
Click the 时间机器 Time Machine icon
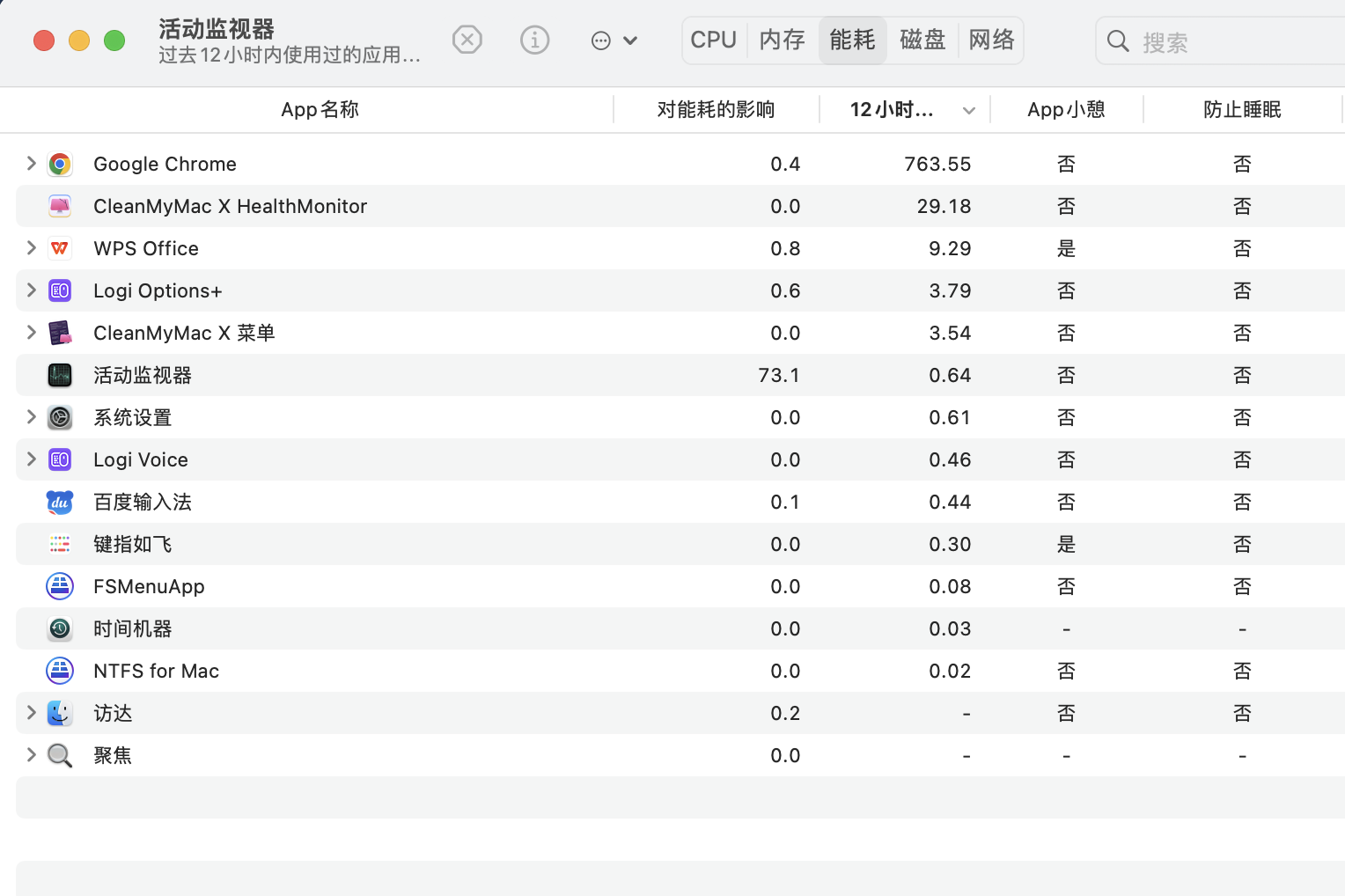60,628
